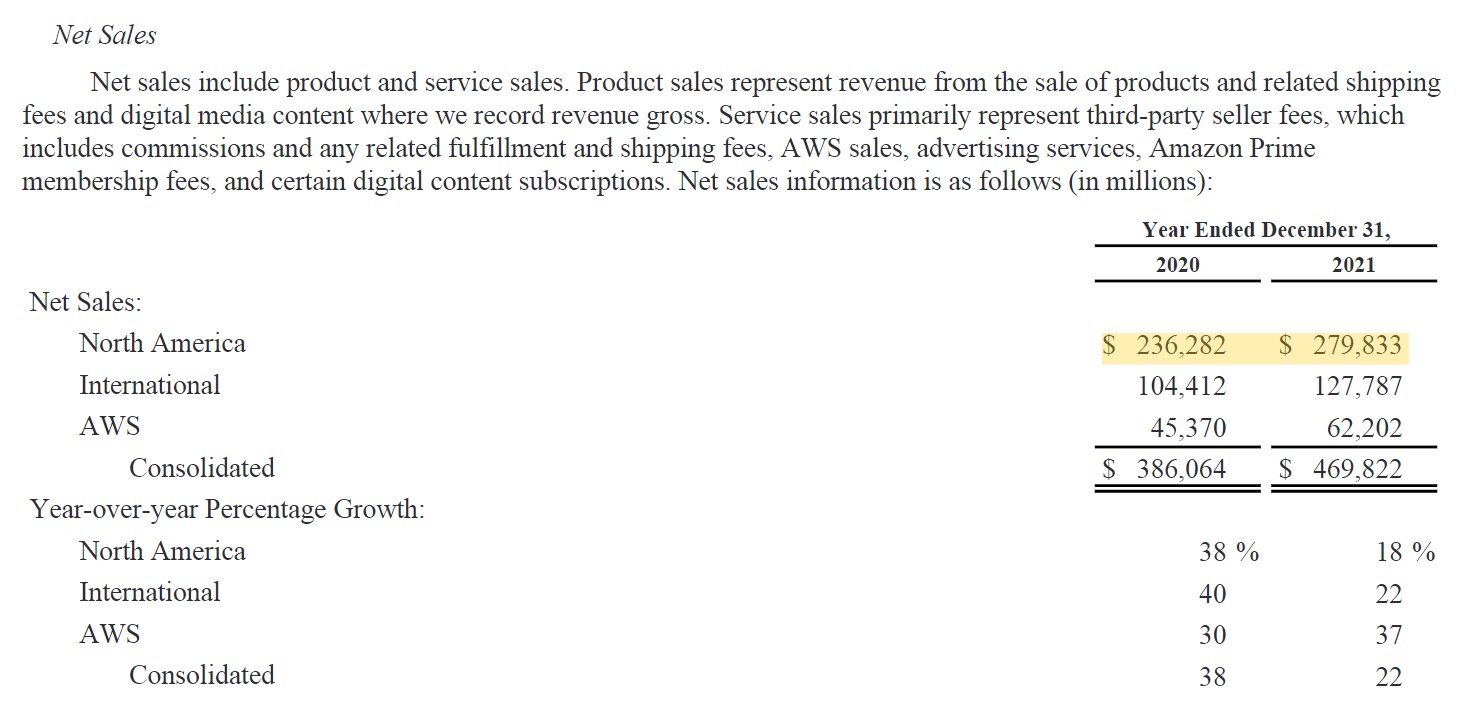Image resolution: width=1475 pixels, height=703 pixels.
Task: Click the Consolidated label under percentage growth
Action: [202, 676]
